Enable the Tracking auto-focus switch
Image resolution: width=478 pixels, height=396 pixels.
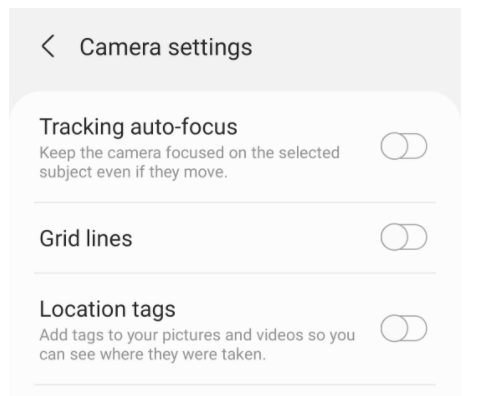click(x=404, y=146)
